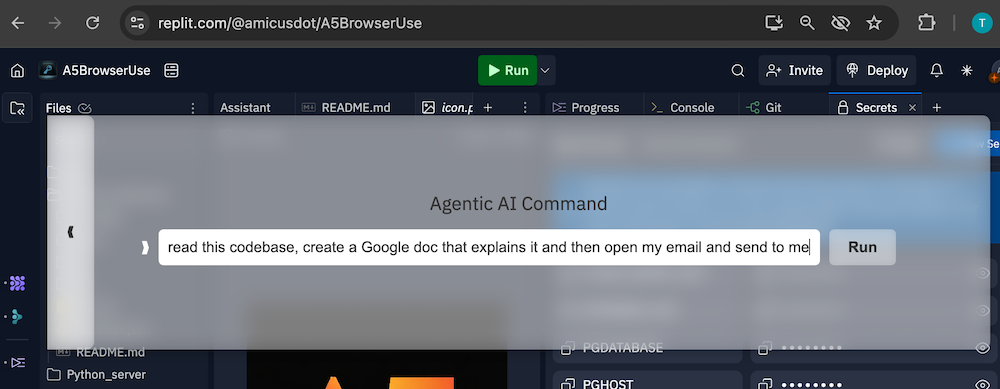The image size is (1000, 389).
Task: Close the Secrets tab
Action: (x=912, y=108)
